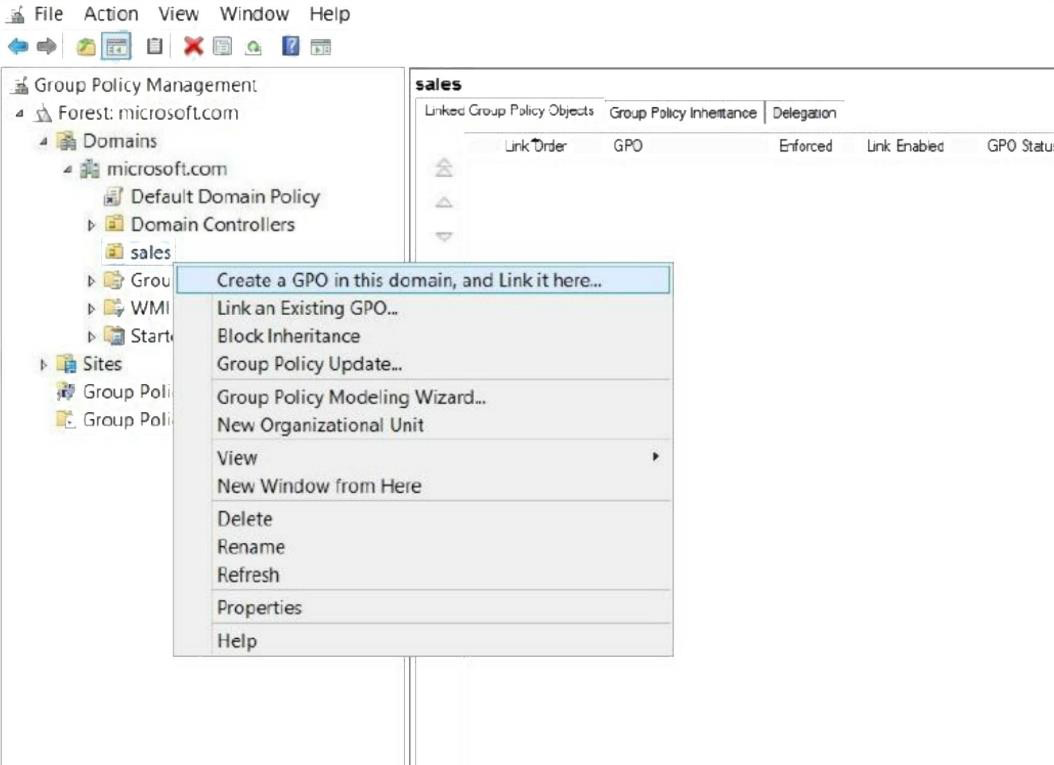Open the Action menu
Viewport: 1054px width, 765px height.
coord(111,14)
